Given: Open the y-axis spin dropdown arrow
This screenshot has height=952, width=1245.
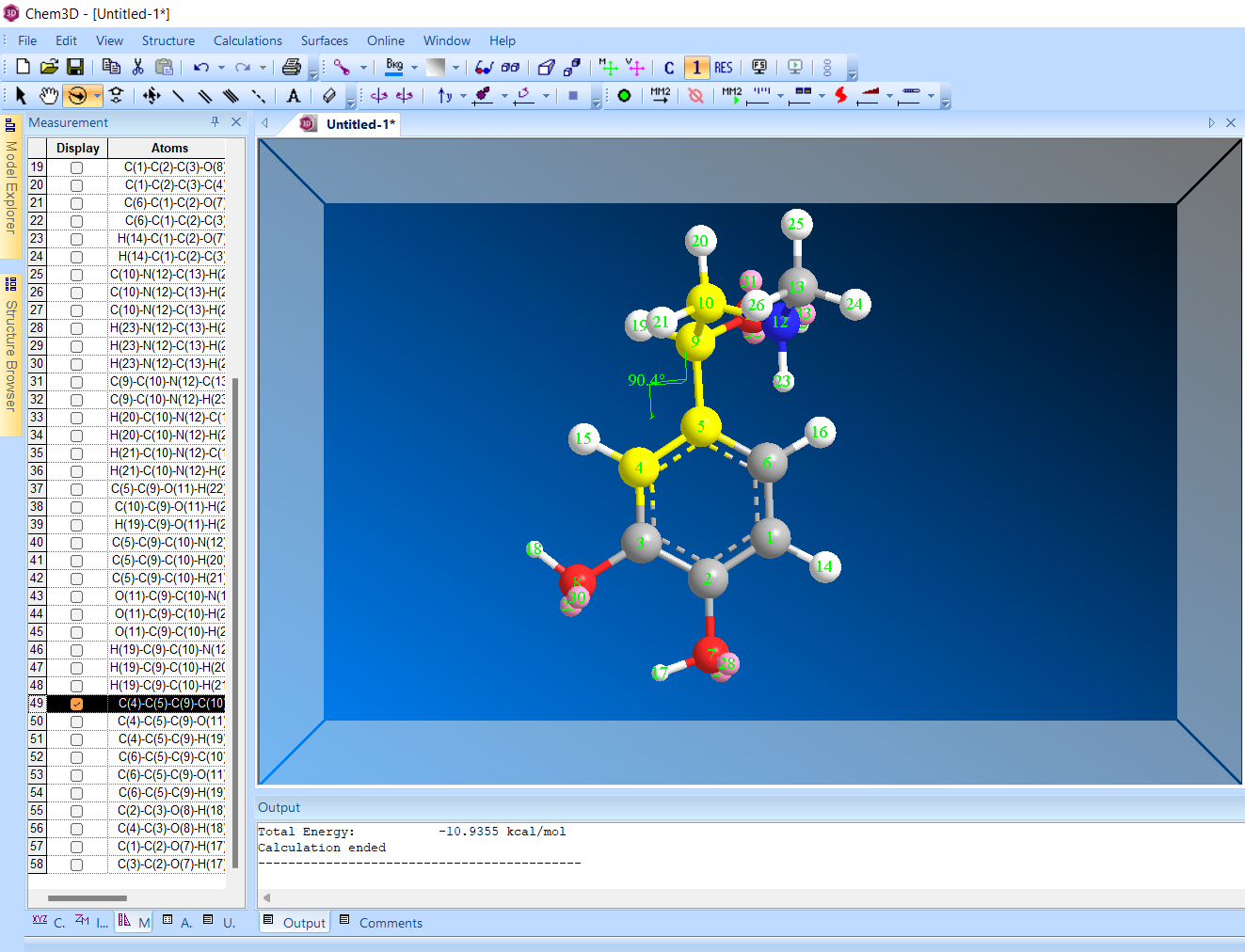Looking at the screenshot, I should point(463,96).
